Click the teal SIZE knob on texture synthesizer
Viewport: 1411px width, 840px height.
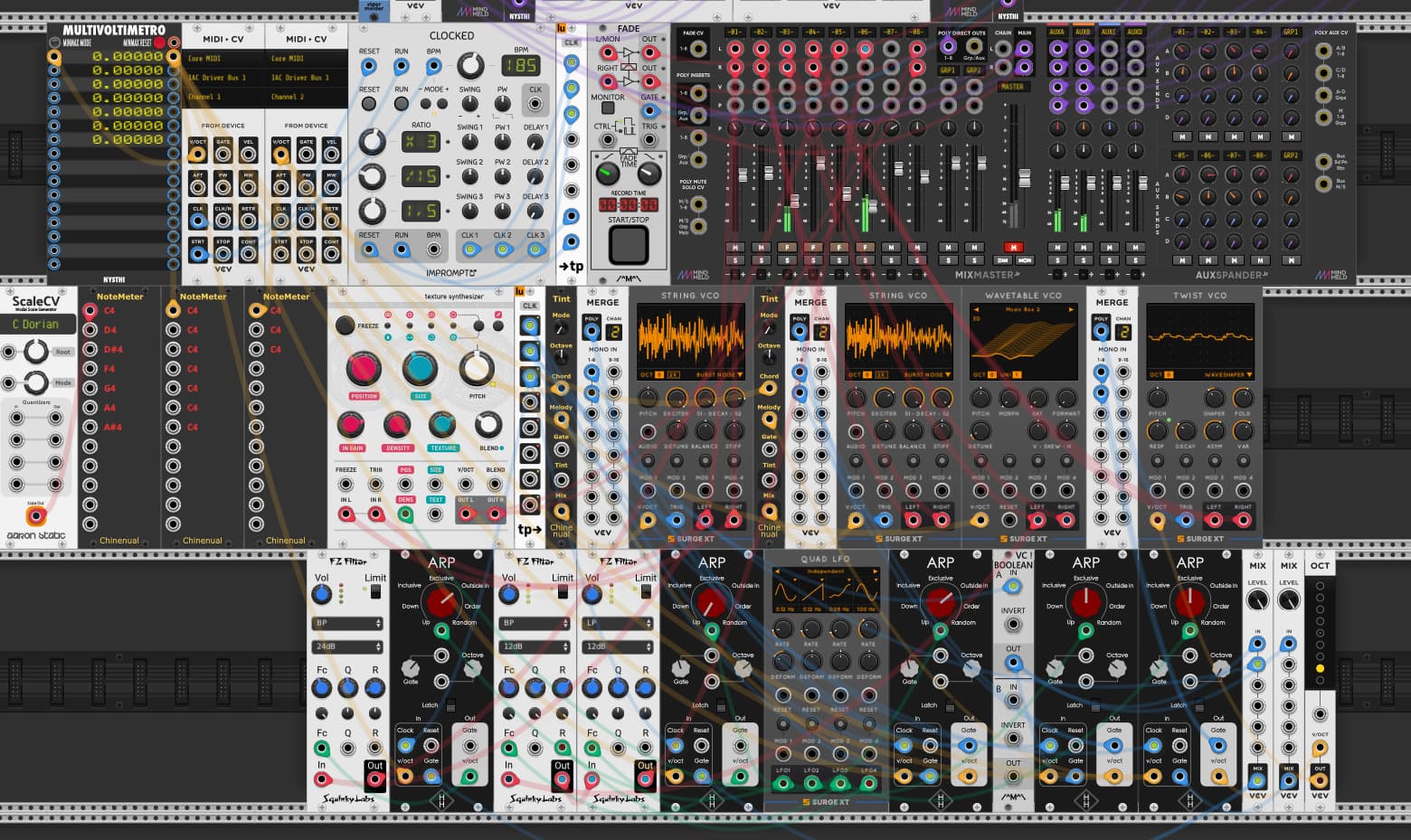coord(420,369)
